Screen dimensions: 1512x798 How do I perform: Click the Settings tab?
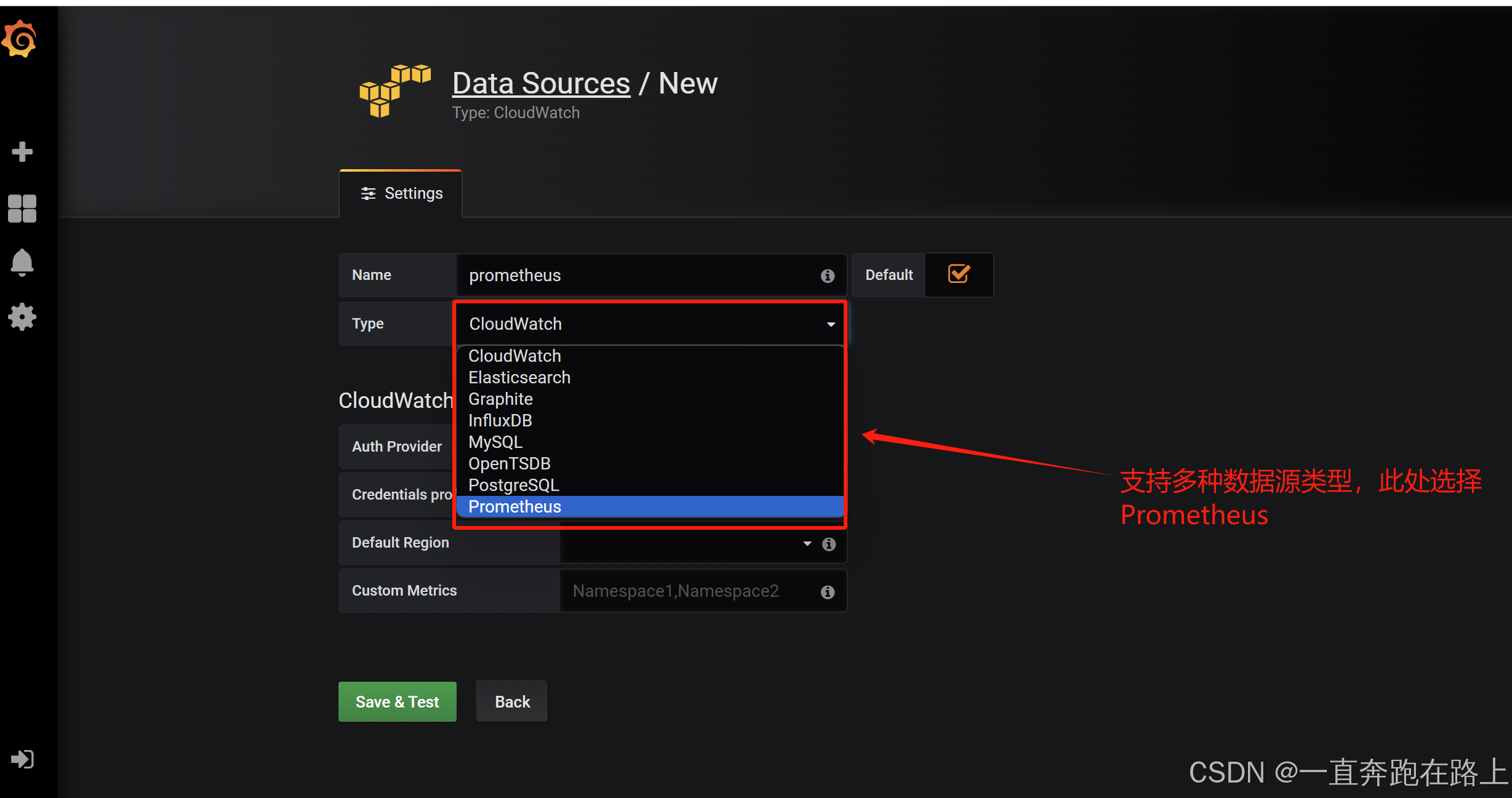tap(400, 193)
